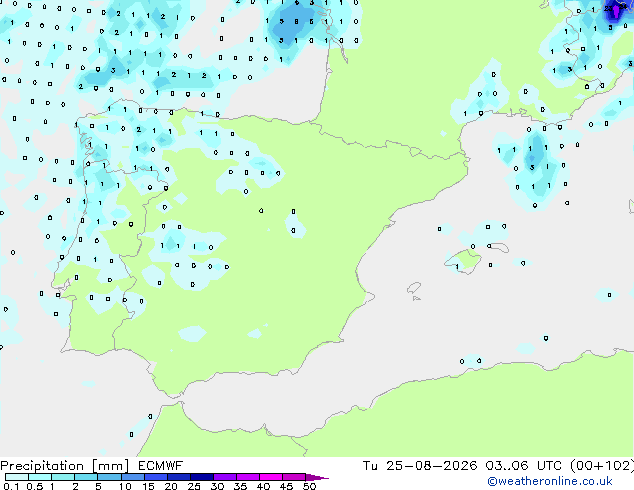Click the legend label '20'

coord(171,486)
